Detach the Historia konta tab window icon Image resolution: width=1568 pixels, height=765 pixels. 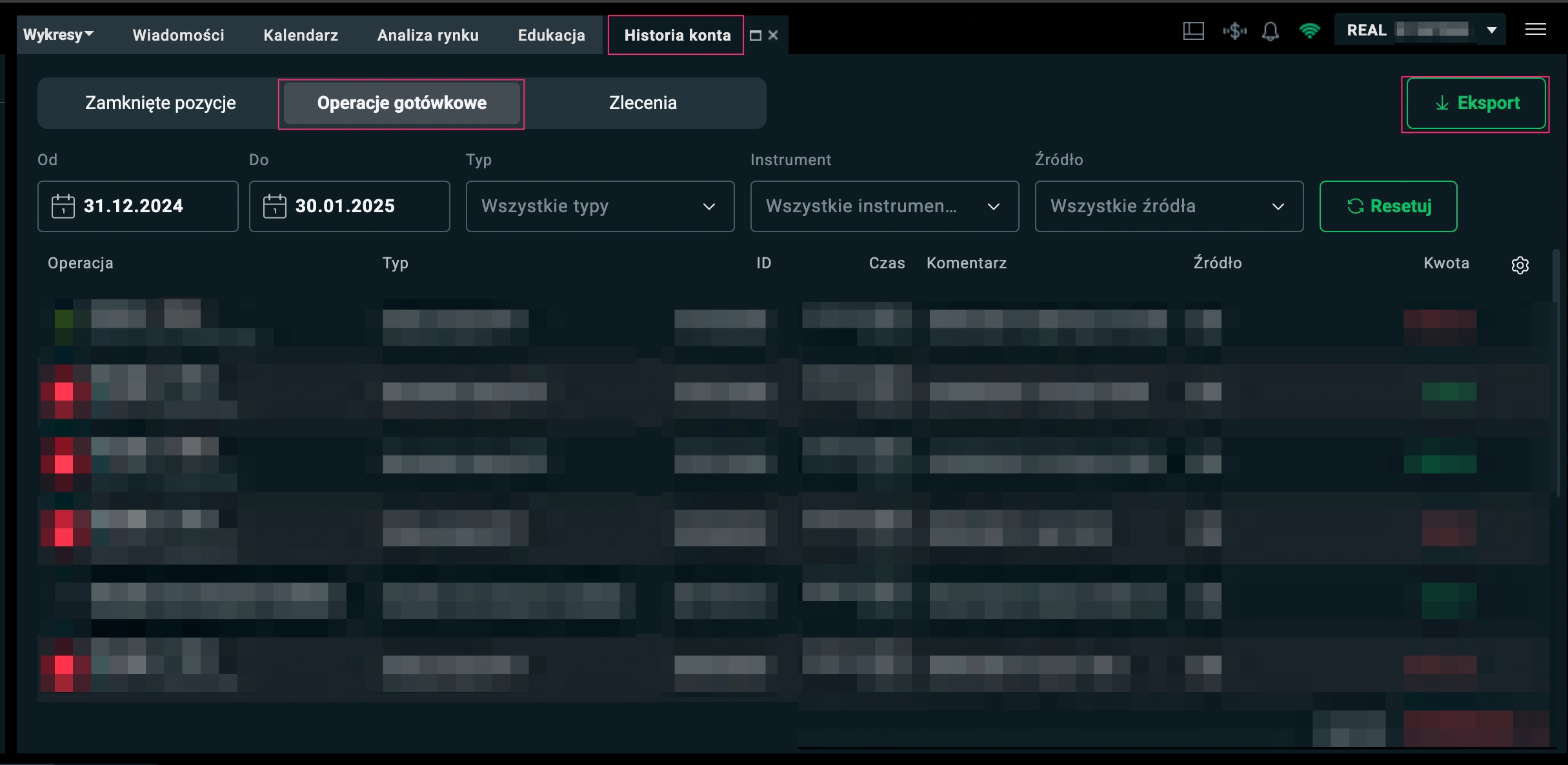coord(756,35)
